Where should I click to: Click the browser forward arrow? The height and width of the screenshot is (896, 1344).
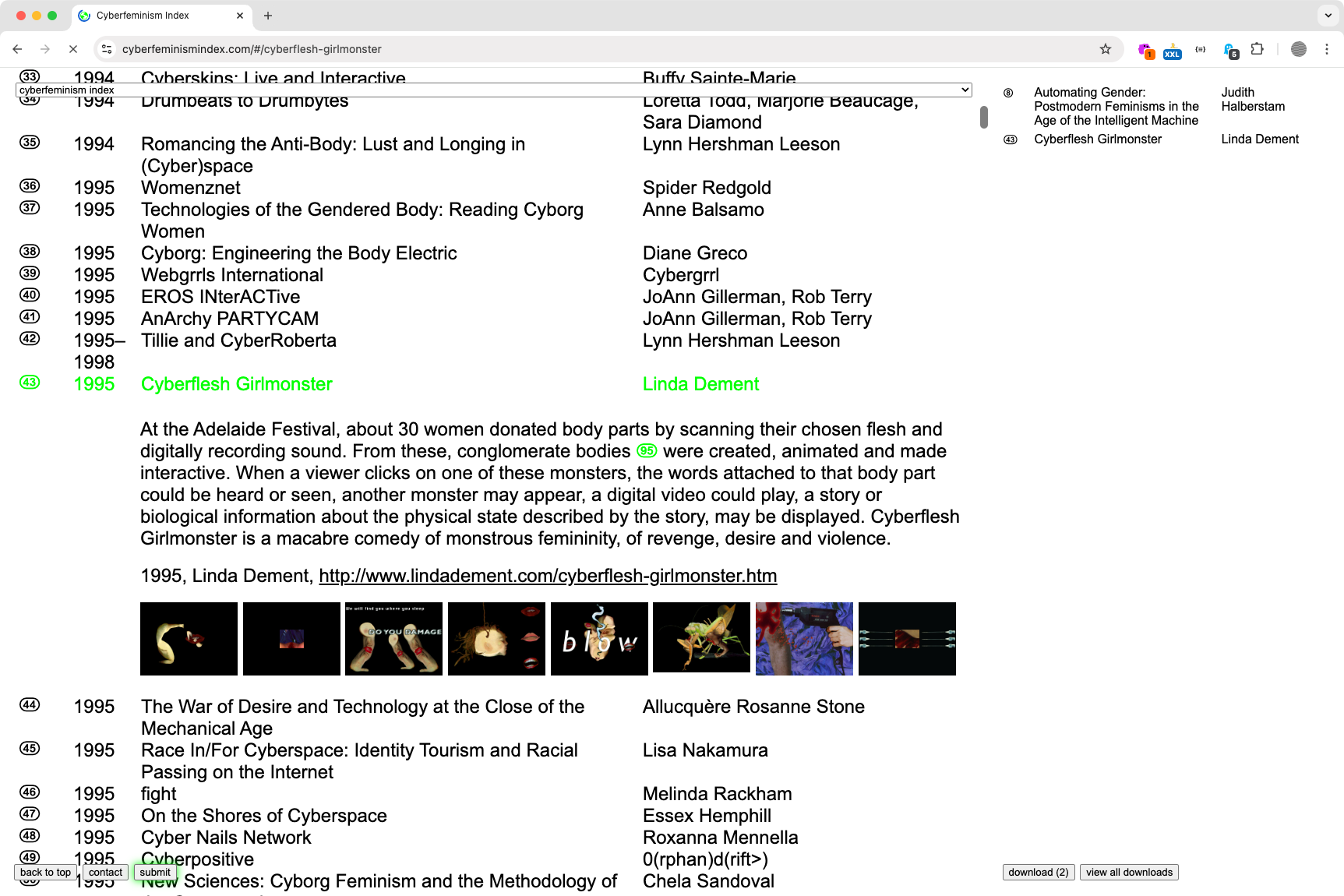pyautogui.click(x=45, y=49)
